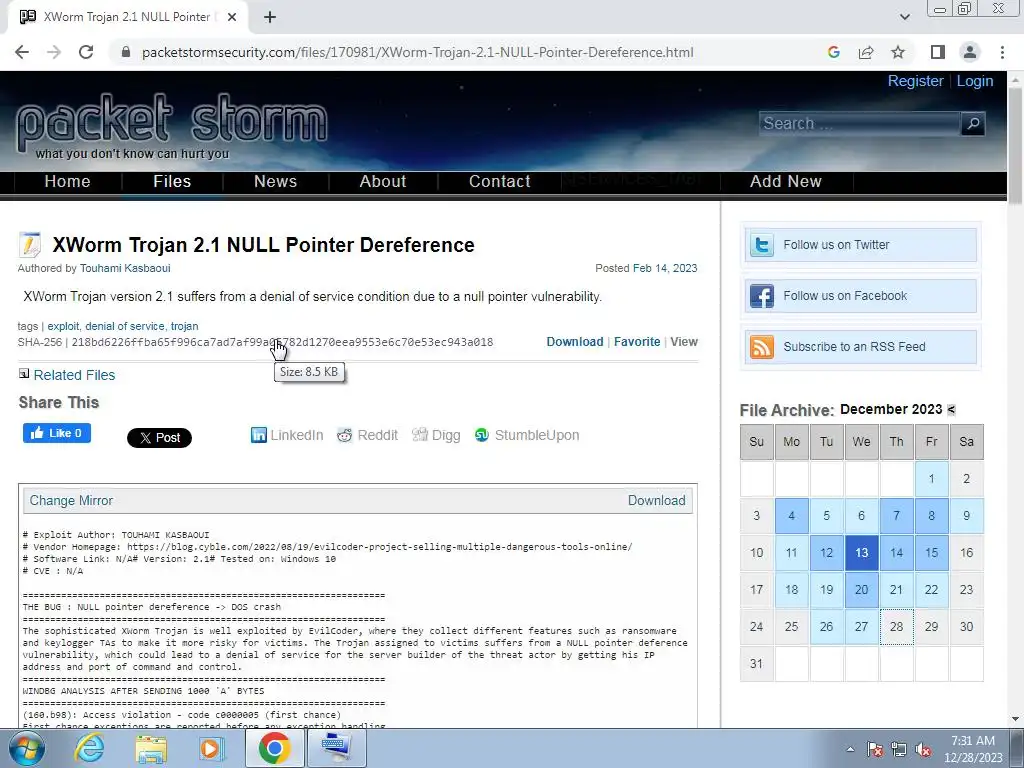Share the page on Digg
This screenshot has height=768, width=1024.
pos(436,435)
